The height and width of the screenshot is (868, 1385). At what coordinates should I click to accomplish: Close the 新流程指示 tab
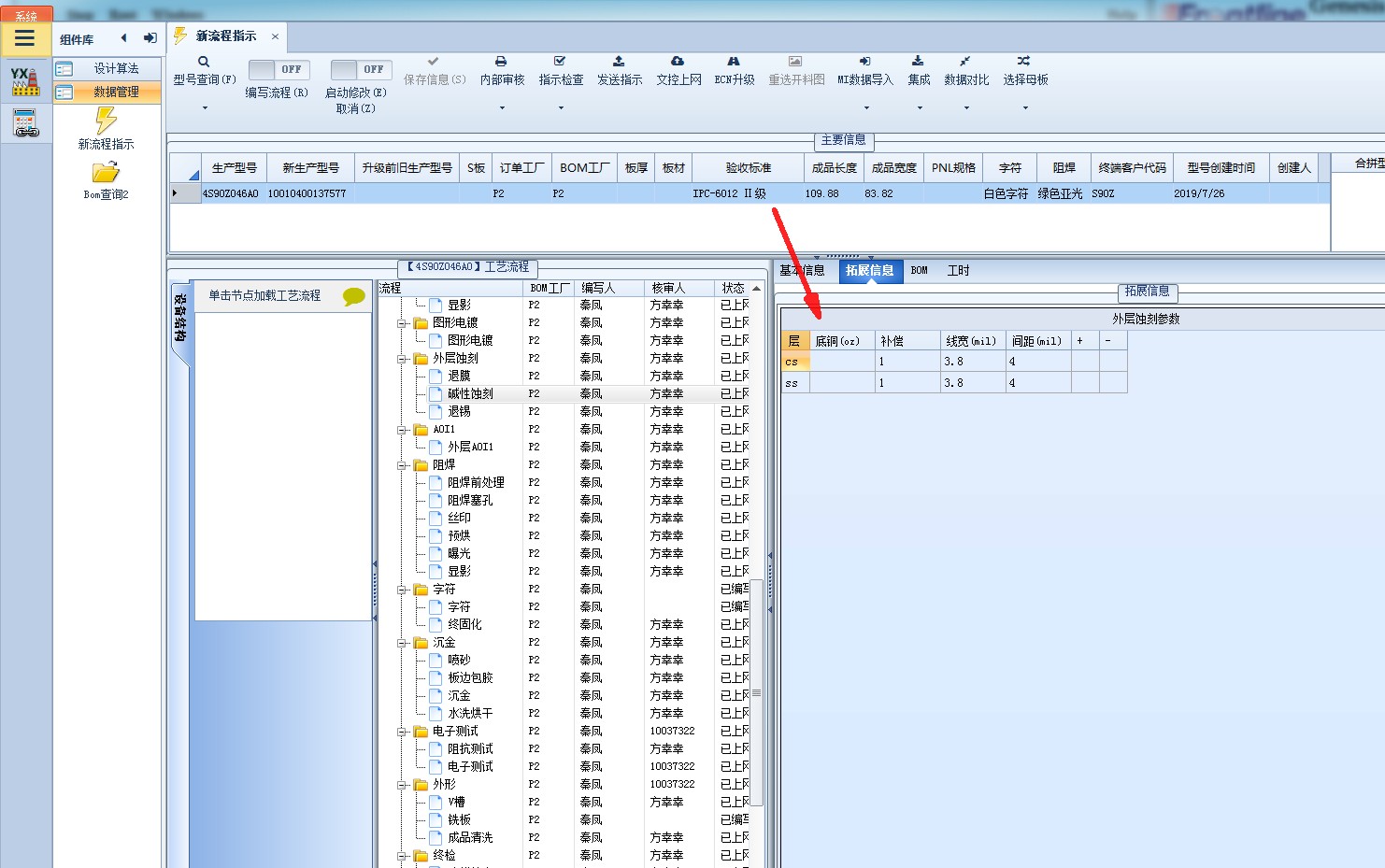click(275, 36)
